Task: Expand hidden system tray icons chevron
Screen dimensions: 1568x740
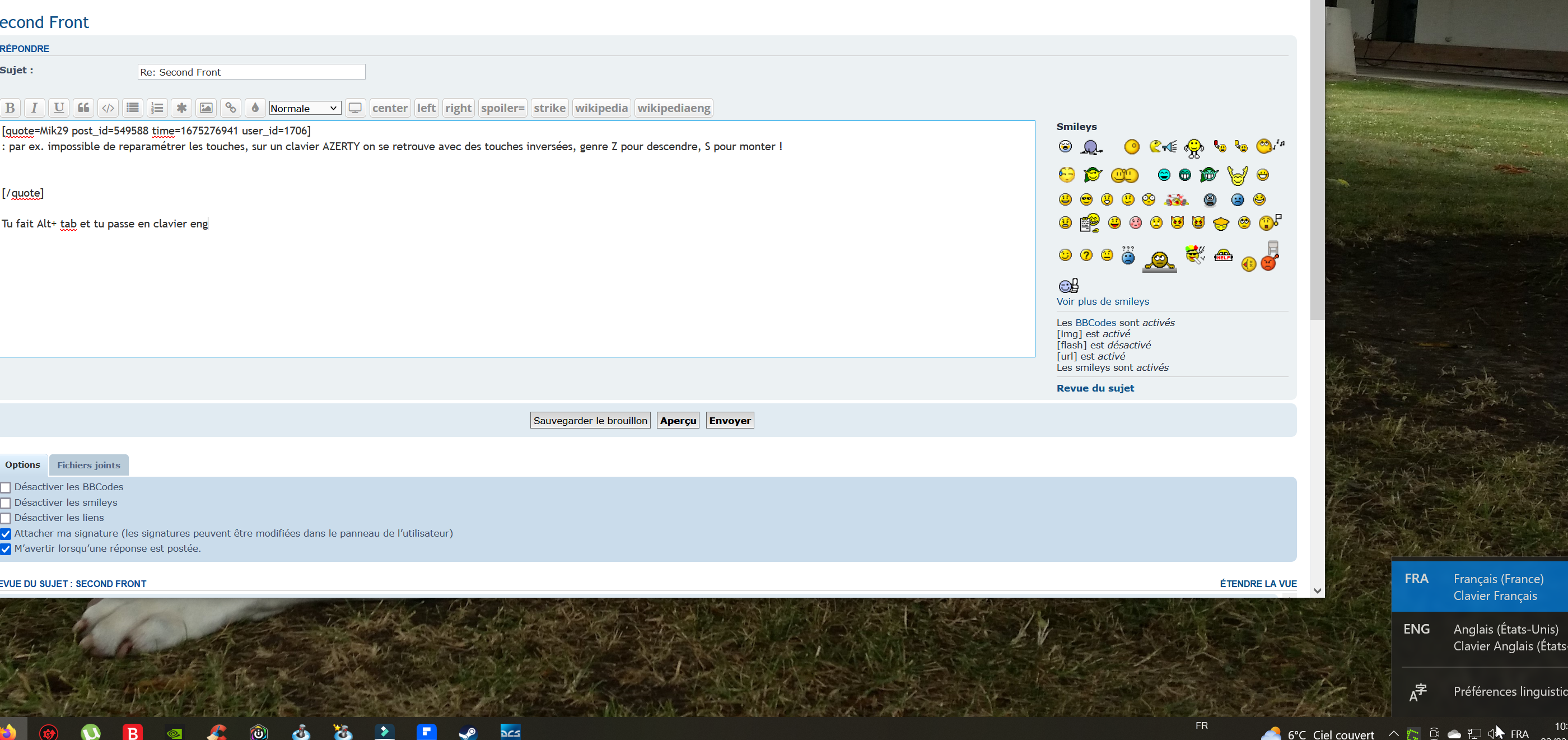Action: point(1393,733)
